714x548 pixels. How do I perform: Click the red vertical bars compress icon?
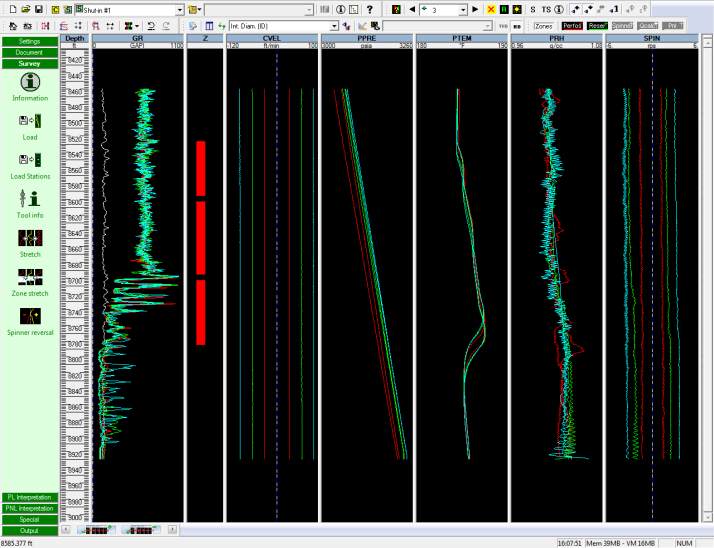(x=45, y=26)
